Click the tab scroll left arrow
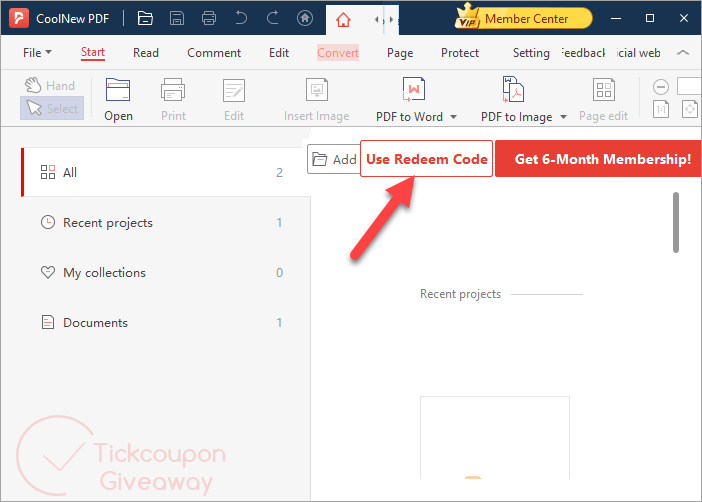 click(377, 19)
